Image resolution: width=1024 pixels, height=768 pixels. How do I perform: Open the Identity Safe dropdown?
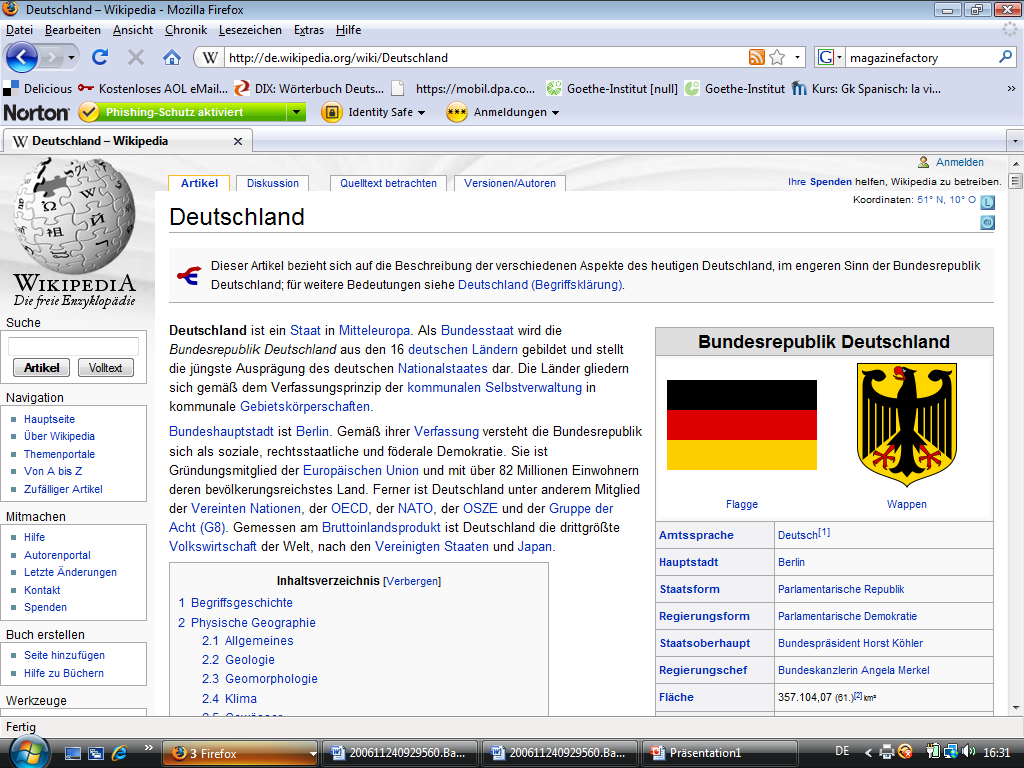(421, 113)
